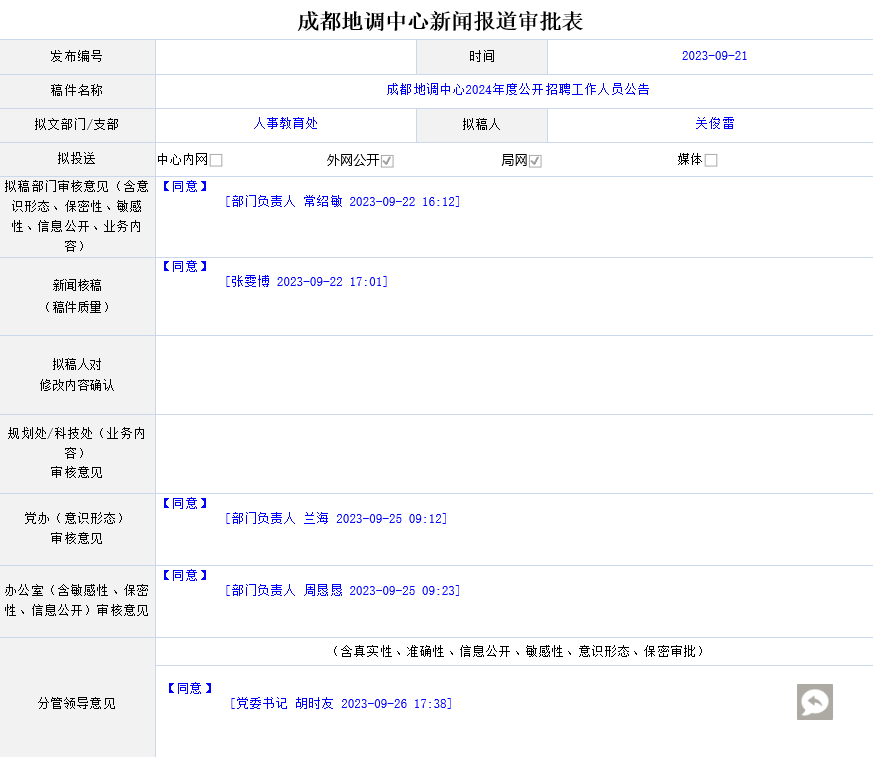This screenshot has height=757, width=873.
Task: Click the 人事教育处 department value
Action: pyautogui.click(x=285, y=124)
